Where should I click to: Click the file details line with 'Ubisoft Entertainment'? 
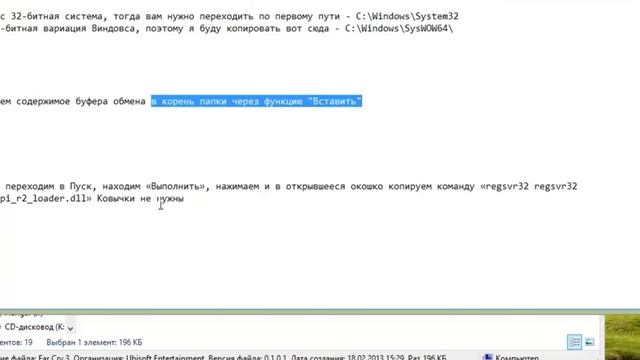click(223, 357)
